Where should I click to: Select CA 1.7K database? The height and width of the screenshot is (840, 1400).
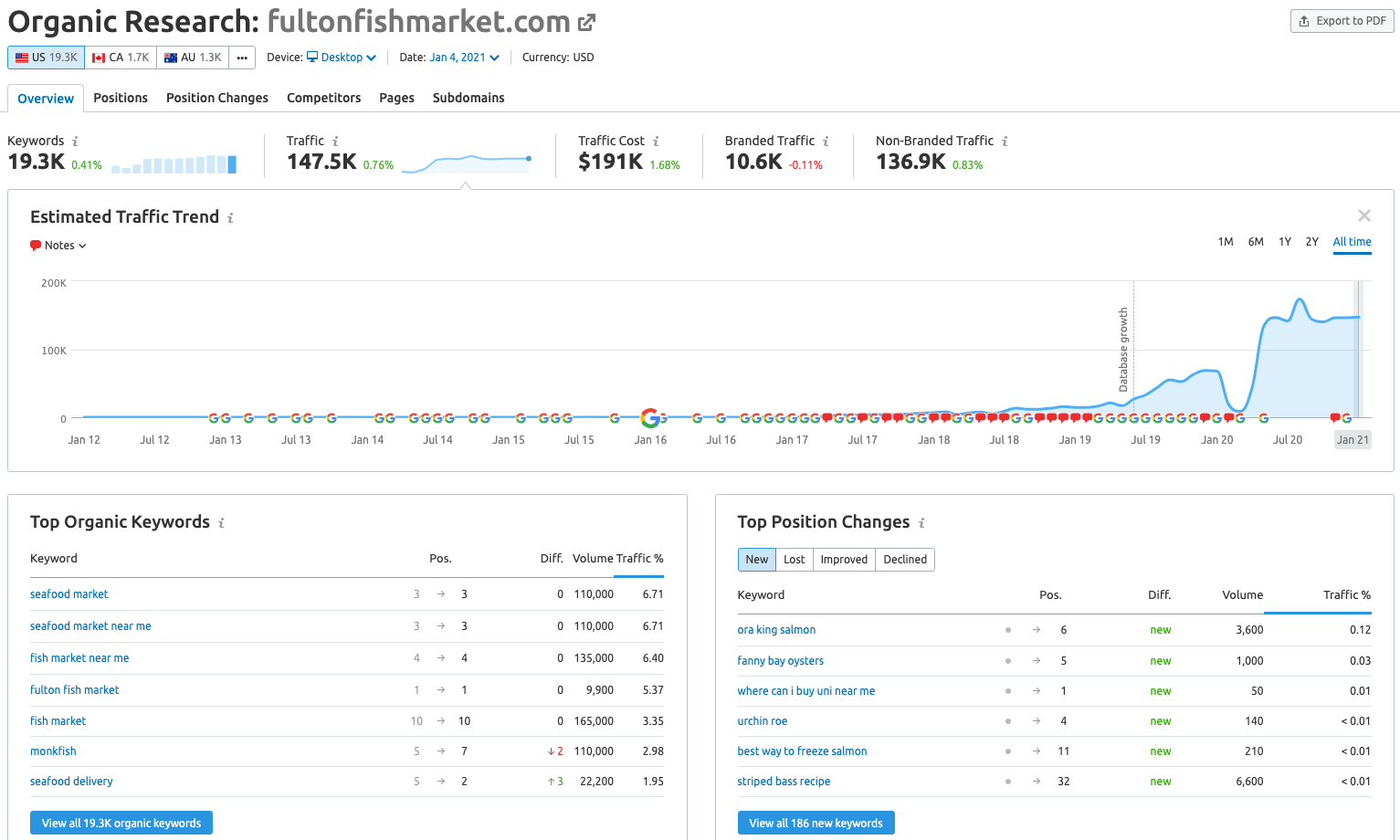tap(121, 58)
